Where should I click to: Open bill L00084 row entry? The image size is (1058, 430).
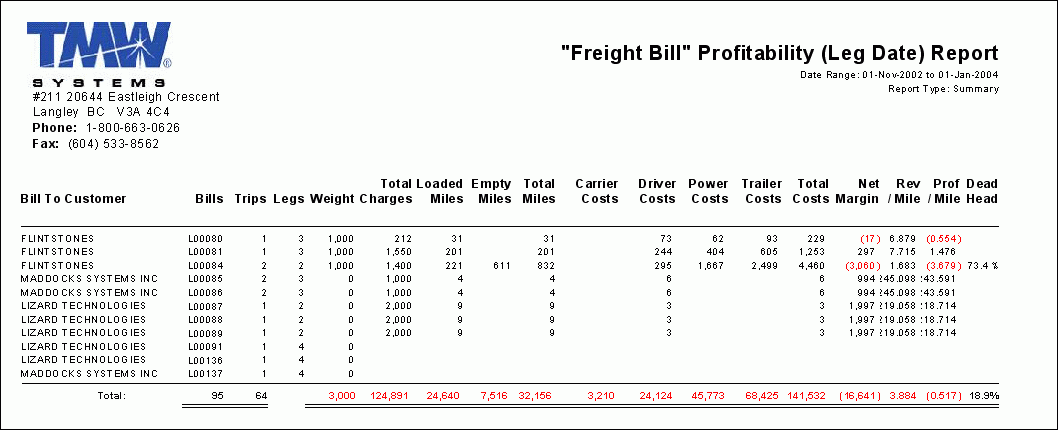[x=205, y=265]
